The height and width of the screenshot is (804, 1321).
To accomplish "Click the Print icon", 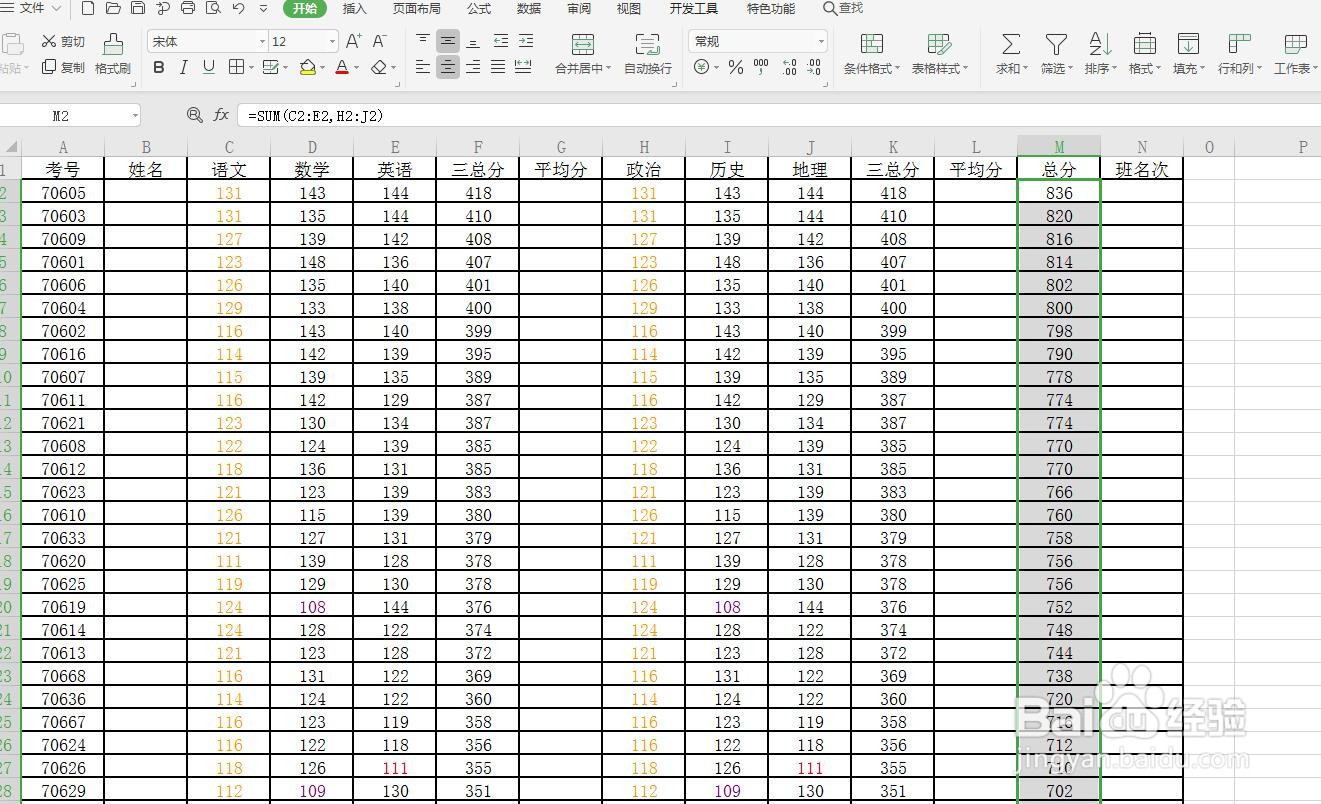I will [188, 9].
